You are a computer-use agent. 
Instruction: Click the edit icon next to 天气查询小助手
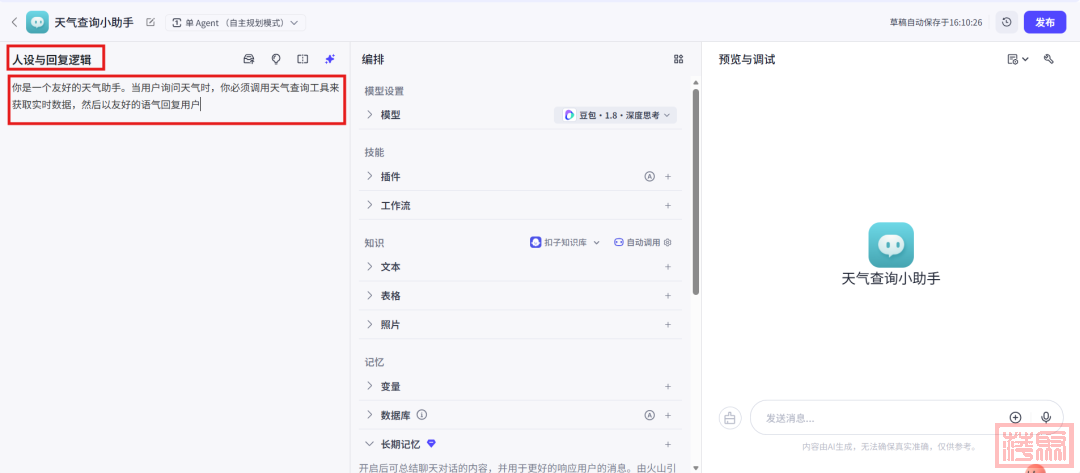click(x=150, y=22)
